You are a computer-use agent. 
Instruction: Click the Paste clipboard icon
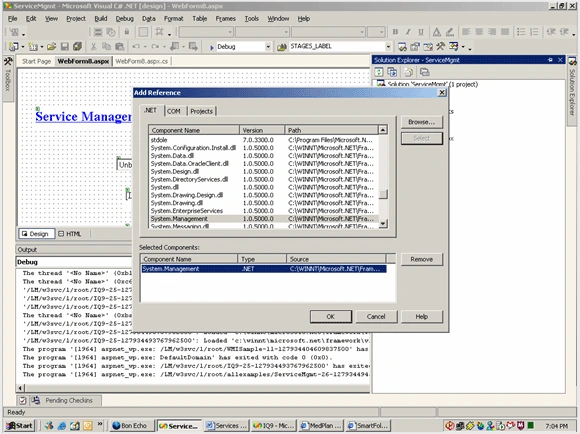[x=119, y=47]
